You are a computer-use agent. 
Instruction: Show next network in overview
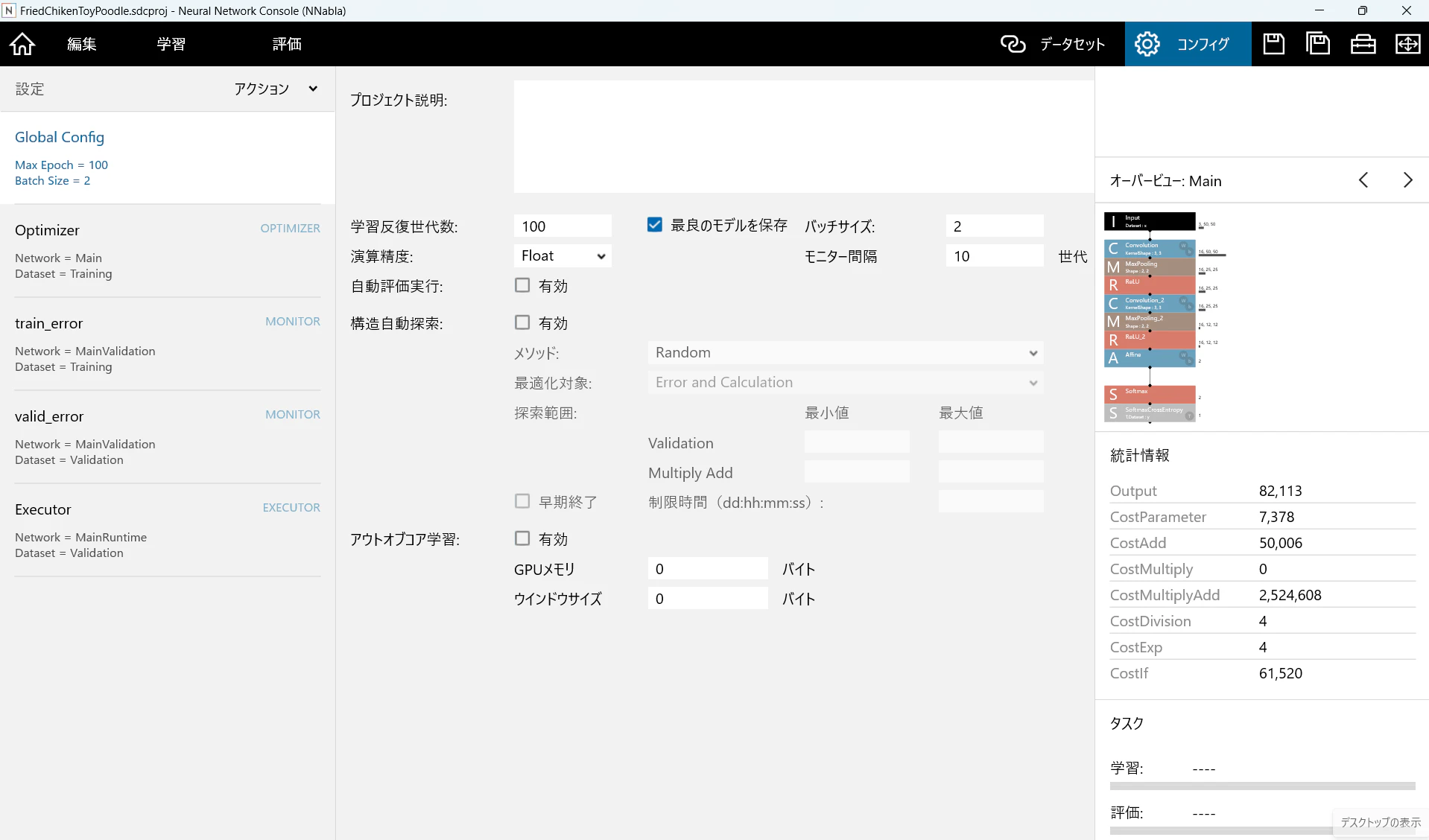(1407, 180)
